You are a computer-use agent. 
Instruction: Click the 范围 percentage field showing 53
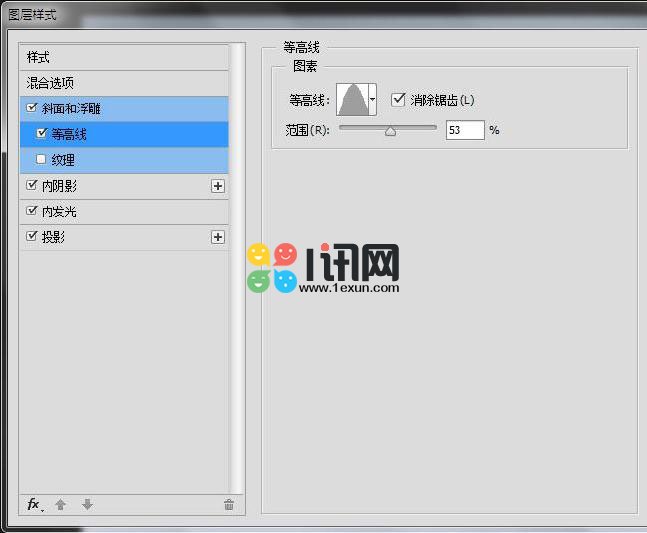(x=465, y=130)
